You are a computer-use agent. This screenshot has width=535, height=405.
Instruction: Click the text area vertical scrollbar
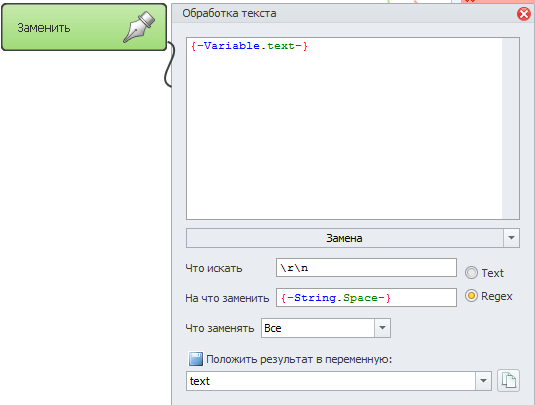pos(510,128)
